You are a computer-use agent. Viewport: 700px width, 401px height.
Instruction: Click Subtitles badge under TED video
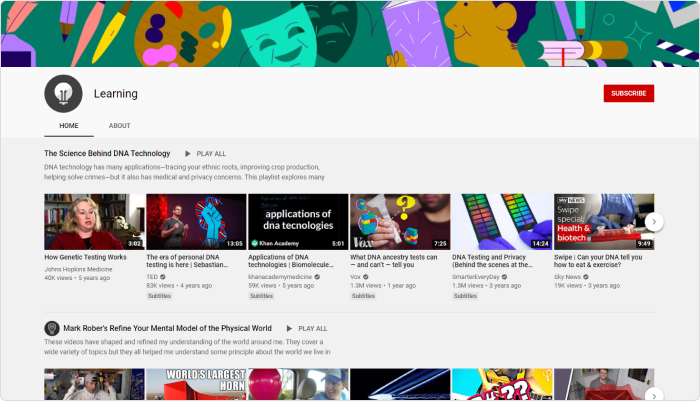[159, 296]
